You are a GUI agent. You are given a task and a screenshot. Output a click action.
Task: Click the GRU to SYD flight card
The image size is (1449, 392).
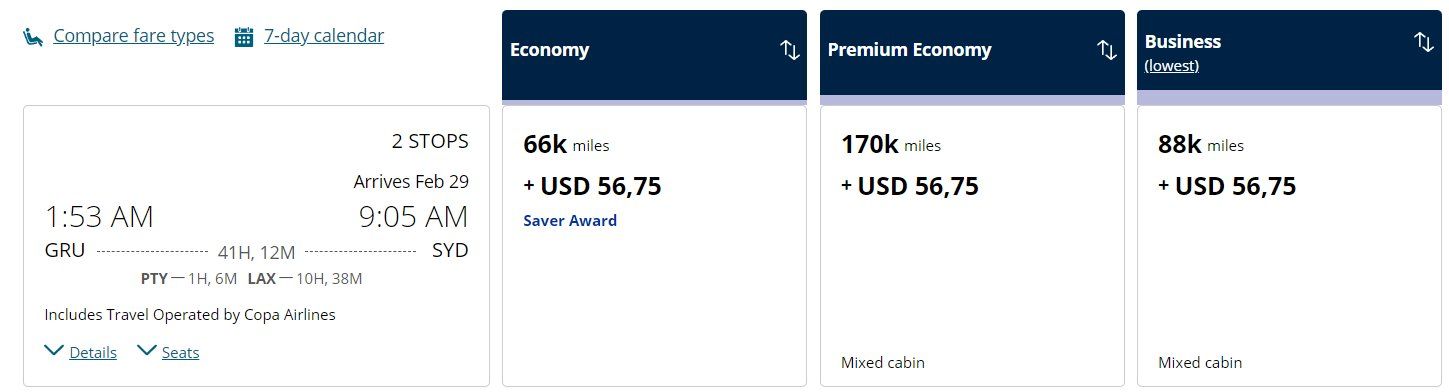[x=256, y=245]
